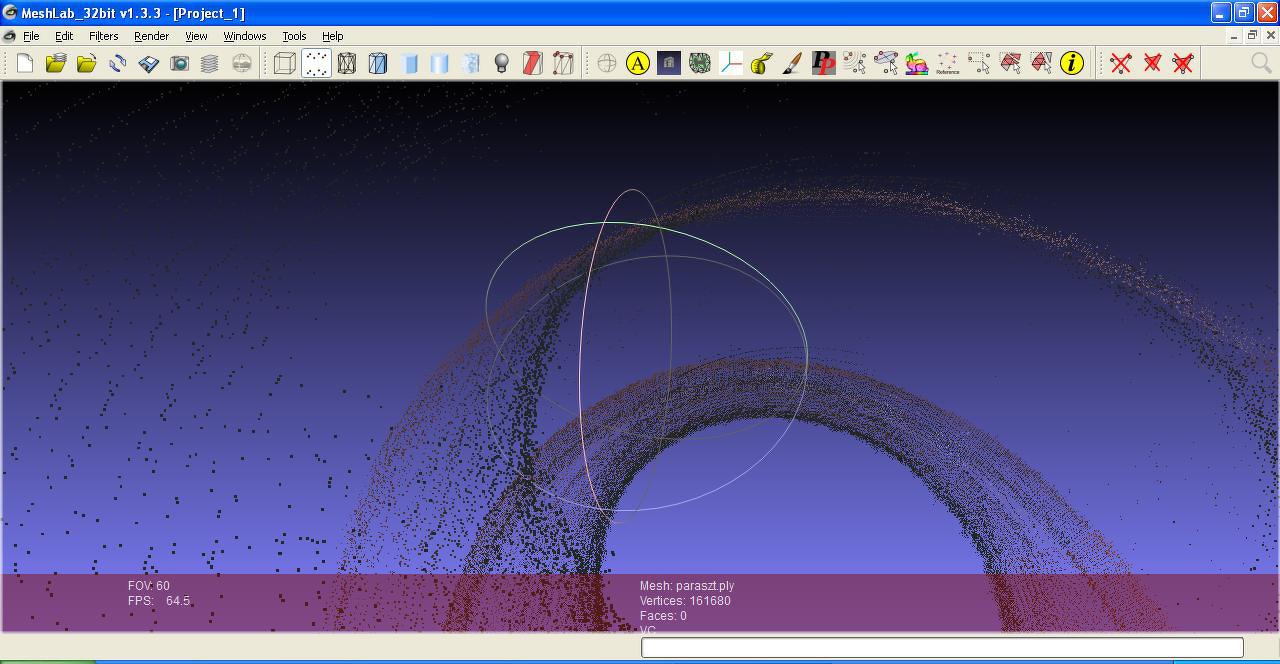1280x664 pixels.
Task: Delete selected vertices red X
Action: [1121, 63]
